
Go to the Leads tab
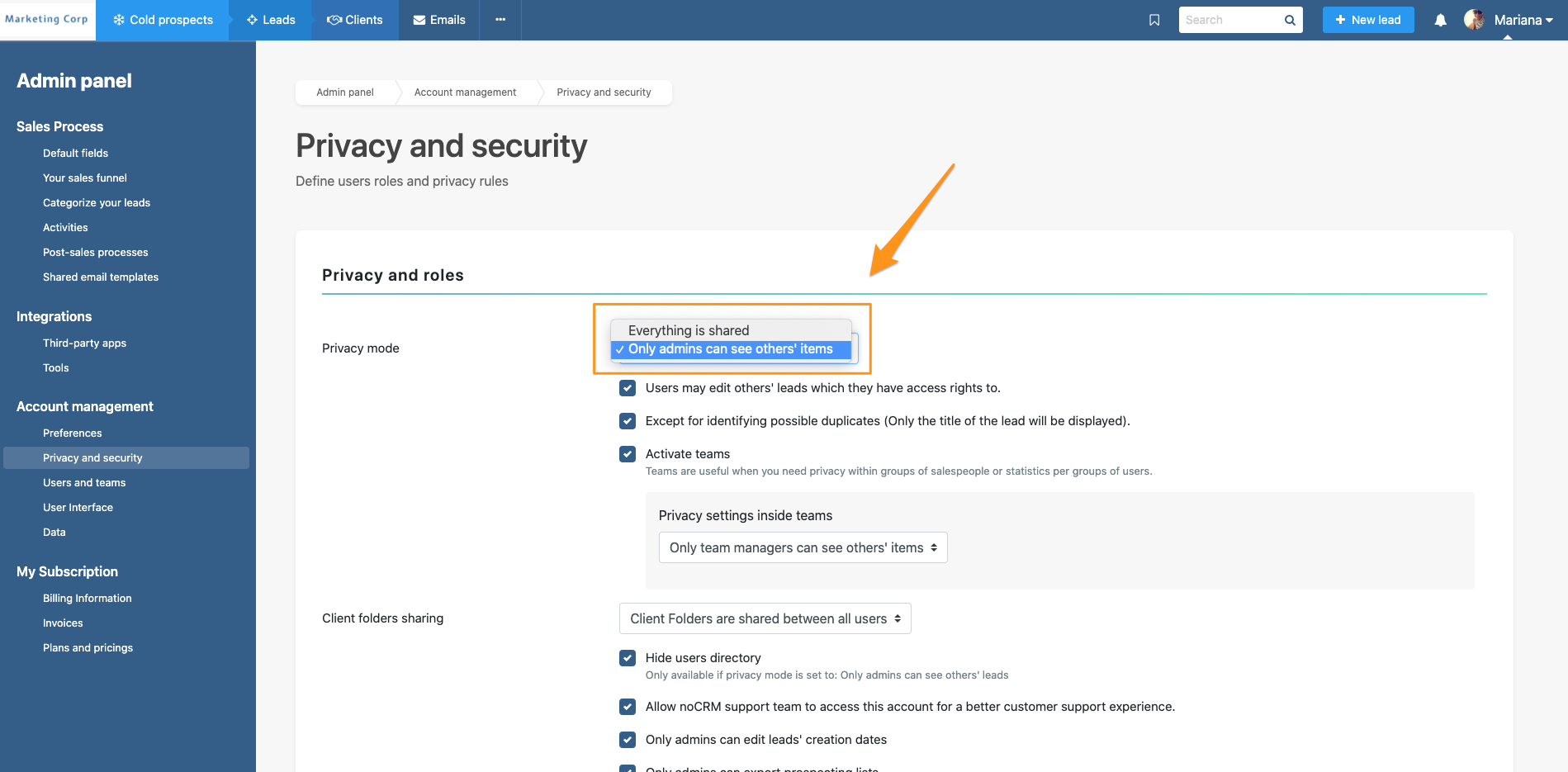(271, 20)
